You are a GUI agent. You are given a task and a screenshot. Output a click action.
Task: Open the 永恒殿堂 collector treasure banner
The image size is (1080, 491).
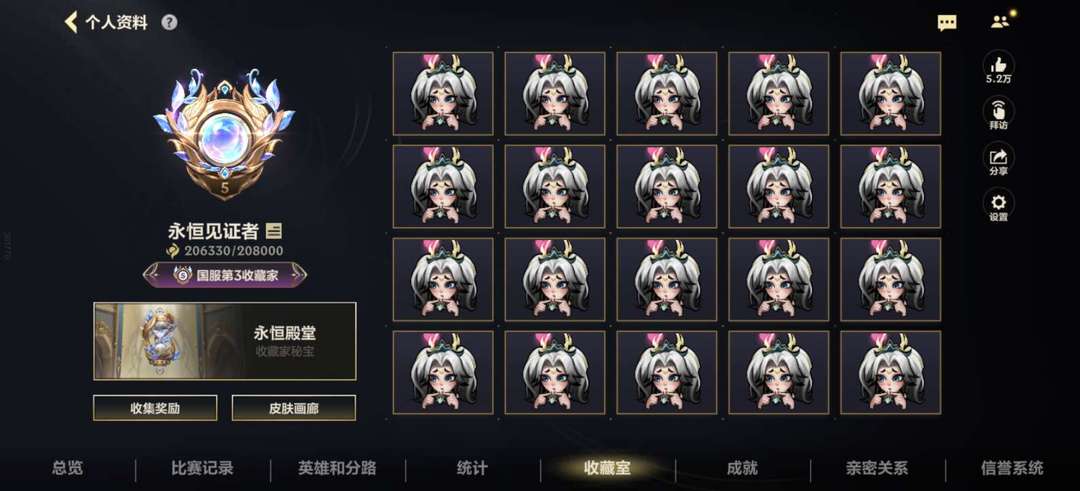pos(225,341)
